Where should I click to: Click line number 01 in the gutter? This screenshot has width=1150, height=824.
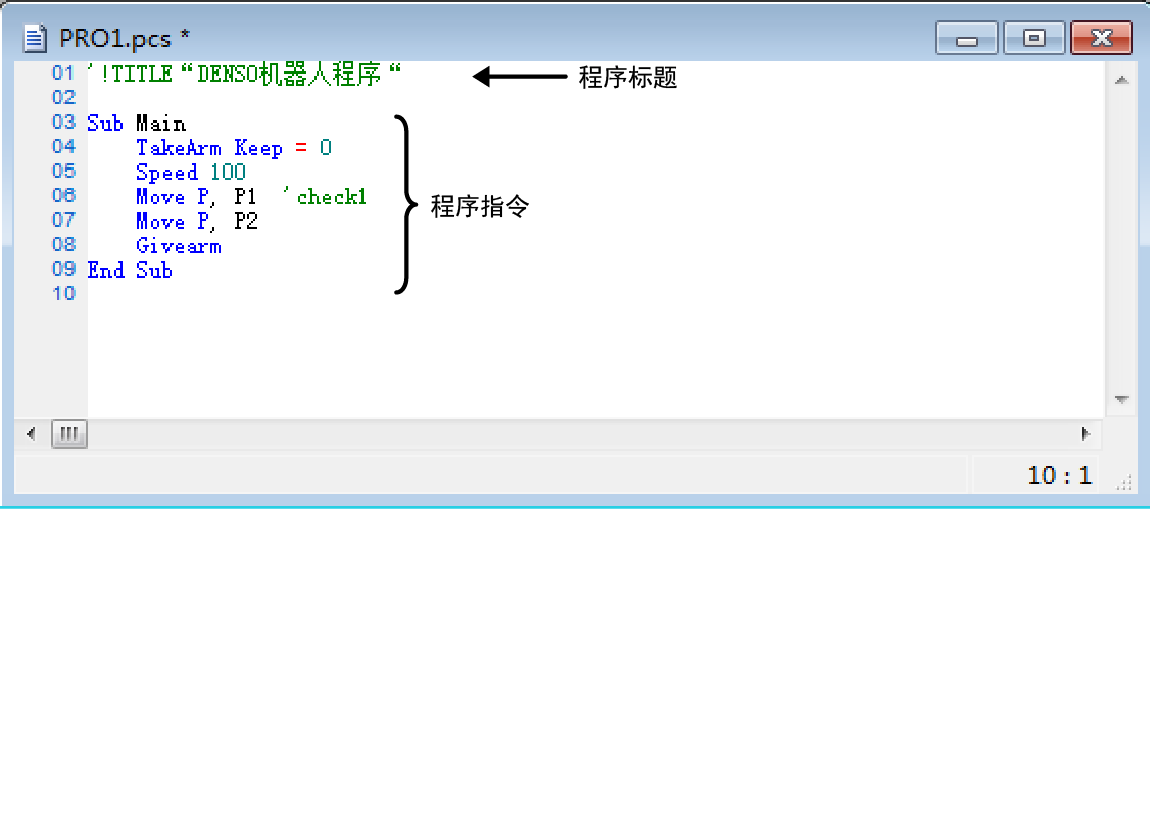click(63, 74)
